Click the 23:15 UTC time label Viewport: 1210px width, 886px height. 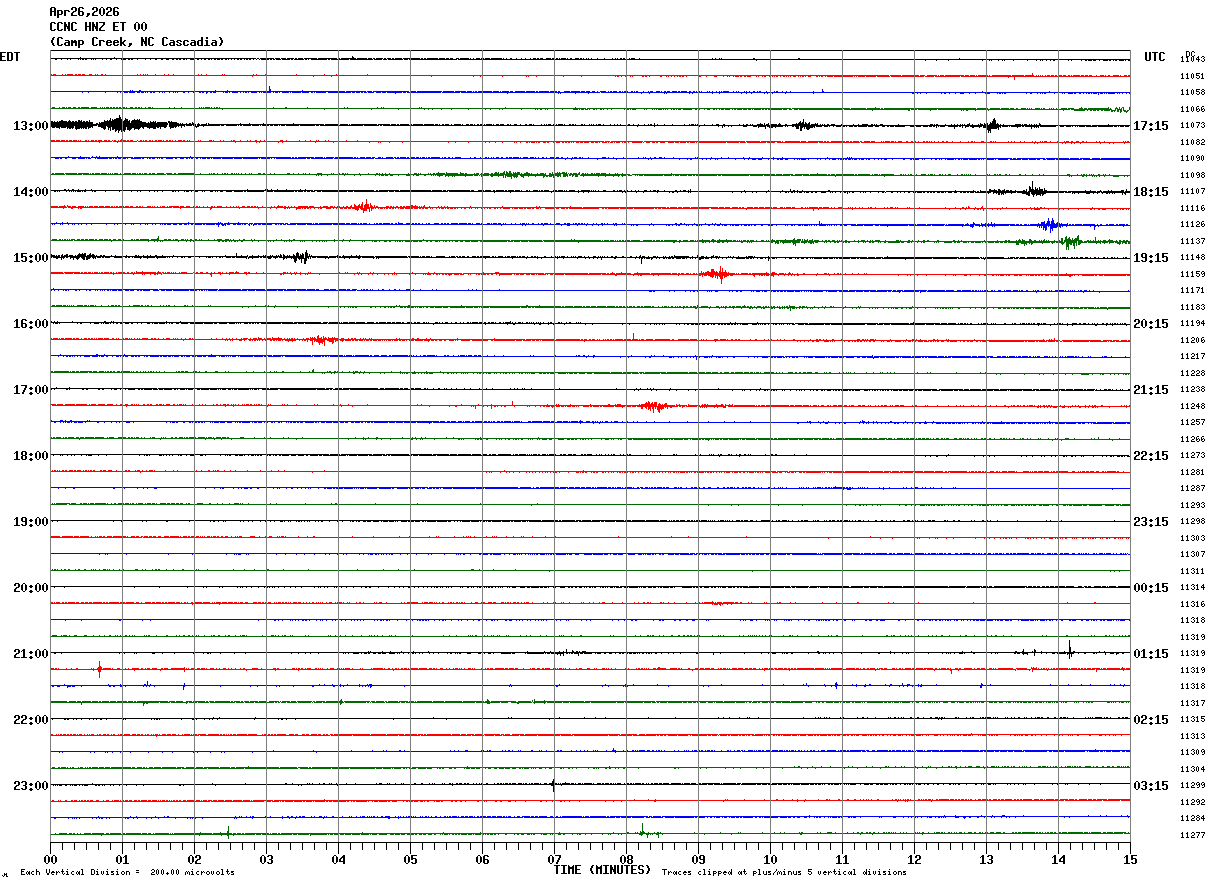click(x=1151, y=522)
